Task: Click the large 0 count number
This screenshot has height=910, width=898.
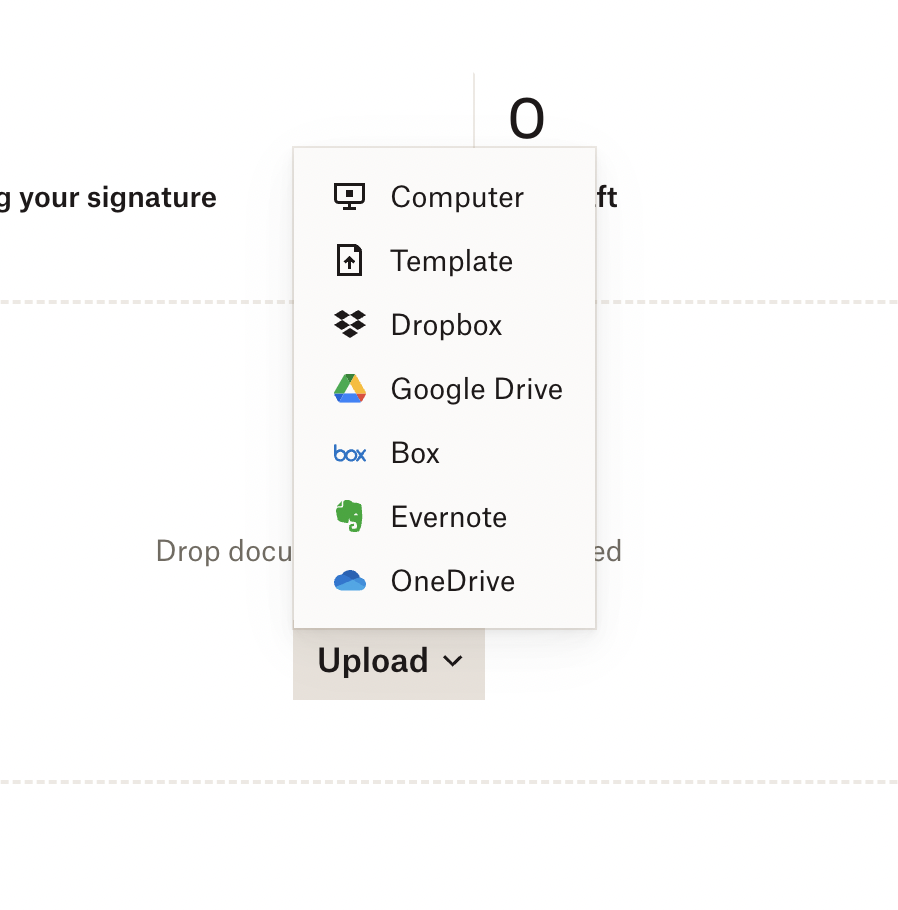Action: tap(526, 119)
